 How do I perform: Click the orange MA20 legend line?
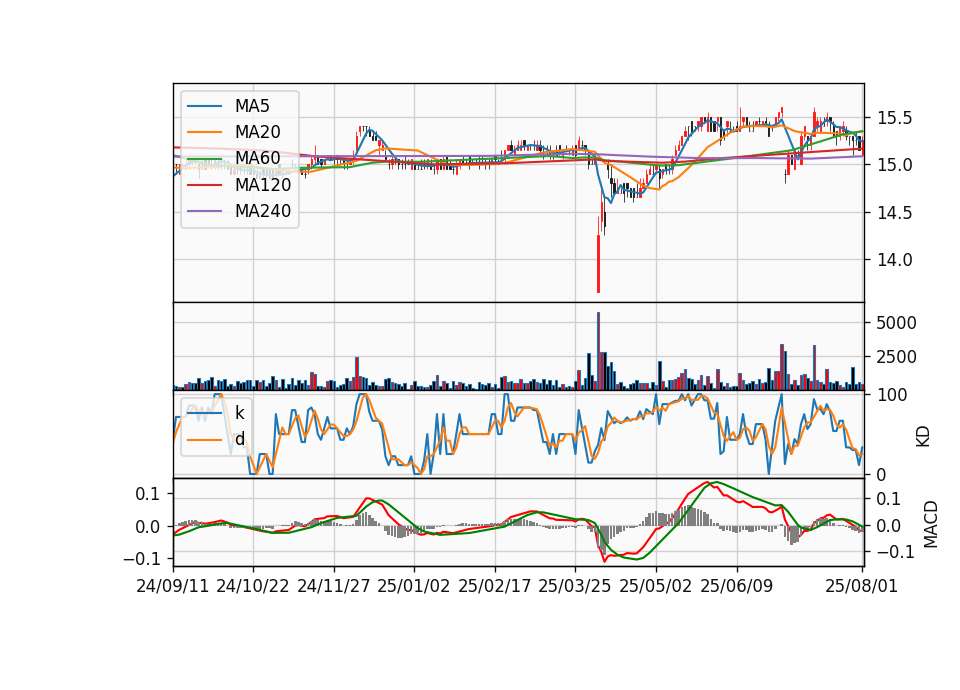pyautogui.click(x=204, y=132)
